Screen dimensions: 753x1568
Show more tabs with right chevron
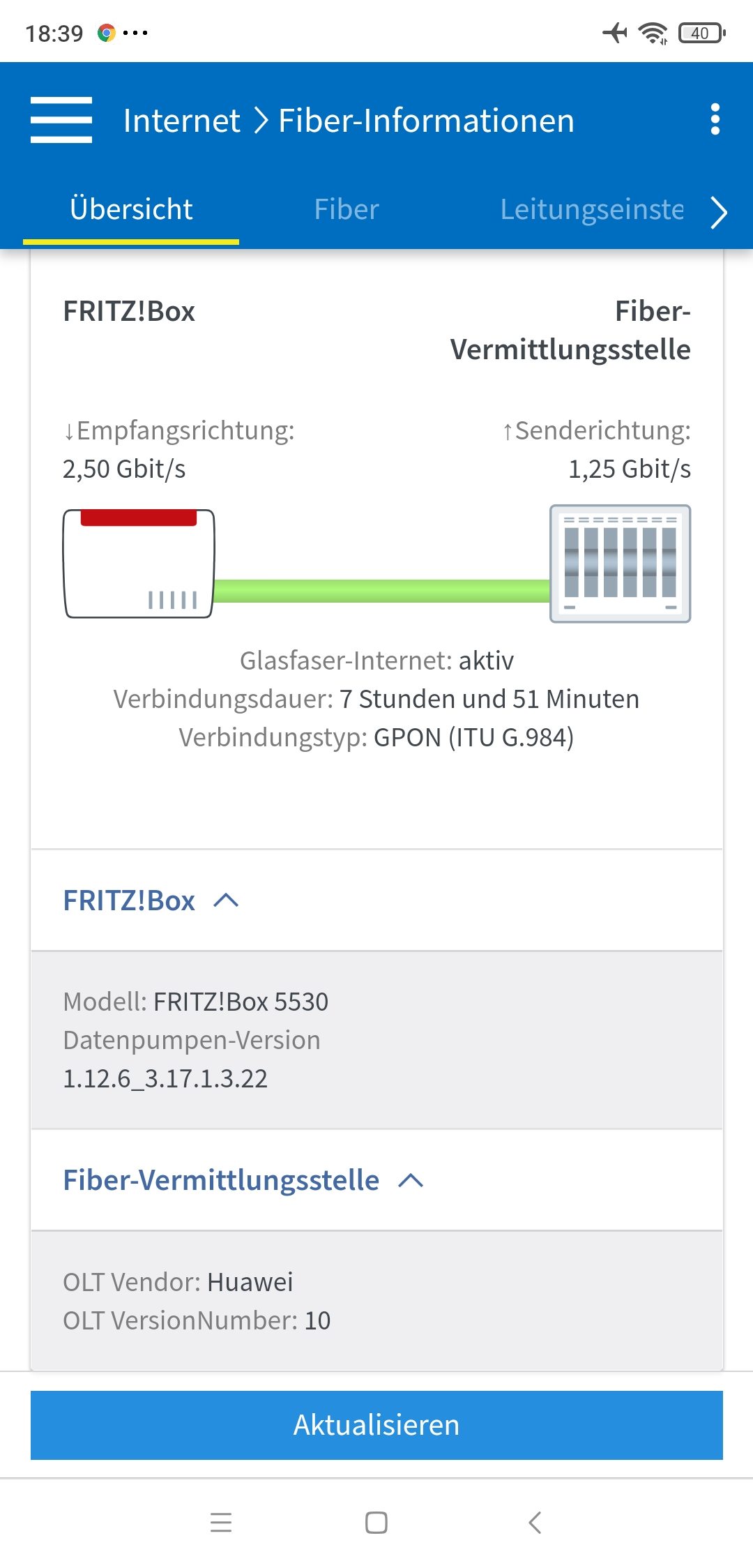(x=719, y=212)
